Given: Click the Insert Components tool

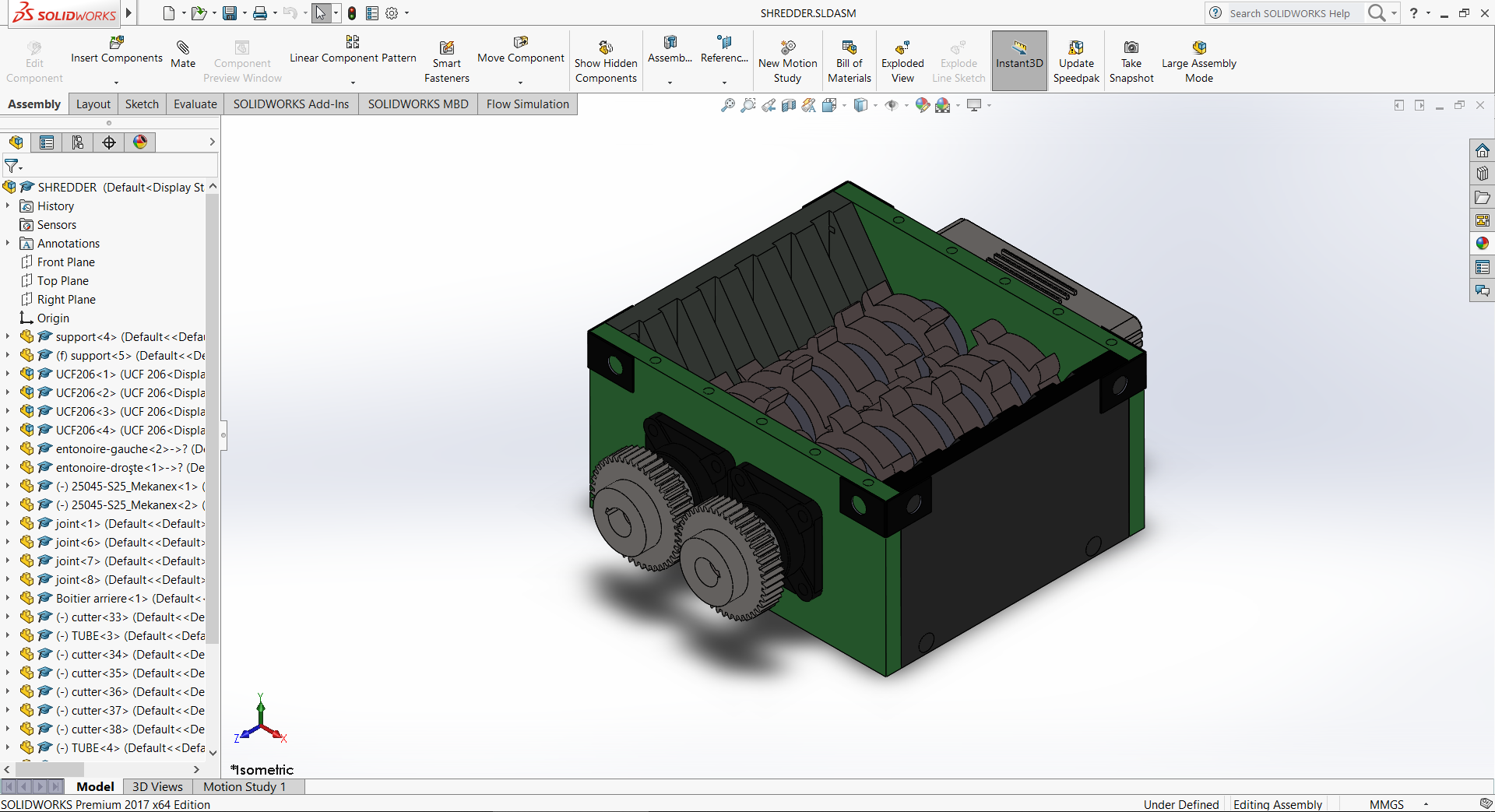Looking at the screenshot, I should point(116,50).
